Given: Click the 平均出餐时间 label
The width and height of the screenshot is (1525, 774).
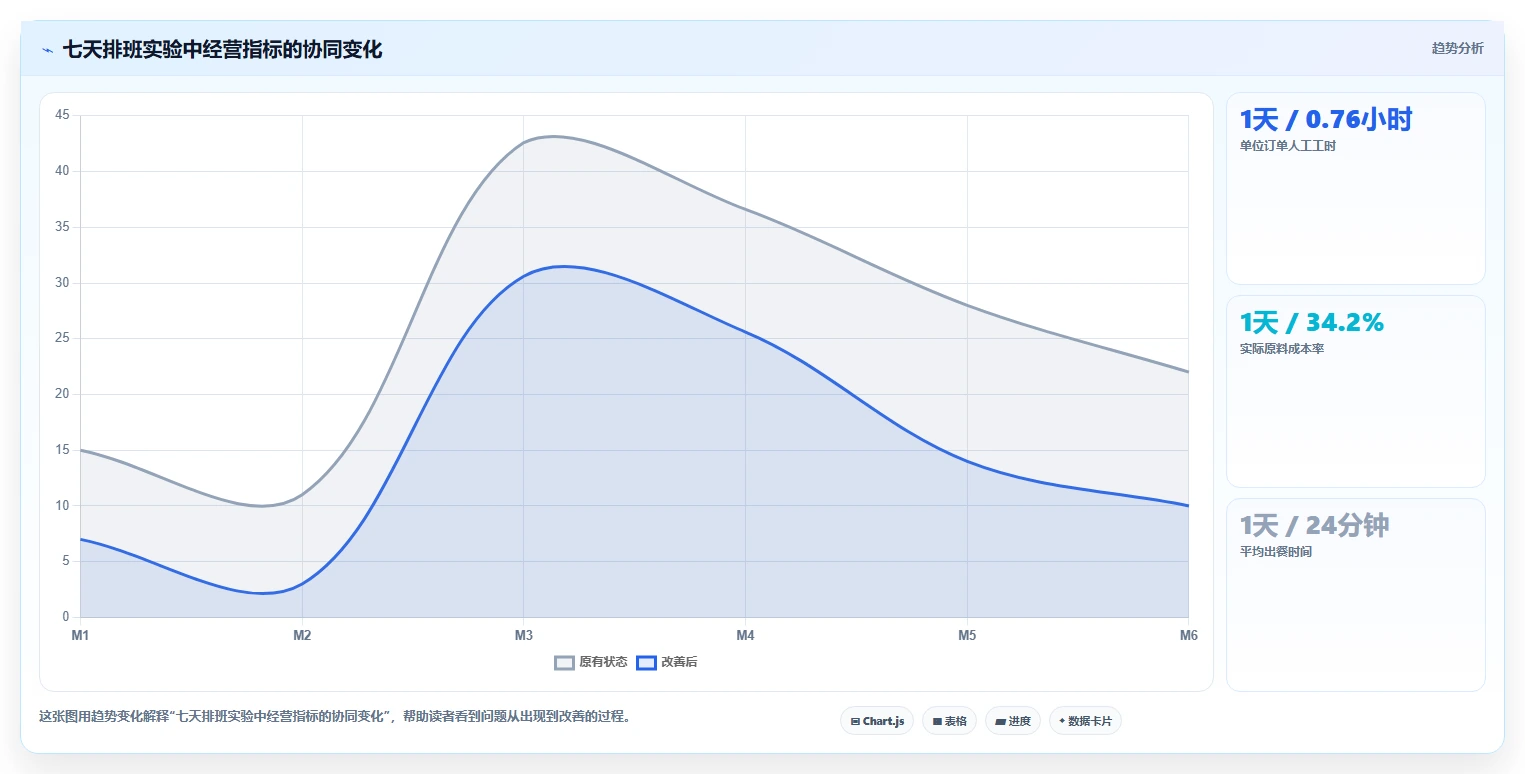Looking at the screenshot, I should pyautogui.click(x=1276, y=552).
